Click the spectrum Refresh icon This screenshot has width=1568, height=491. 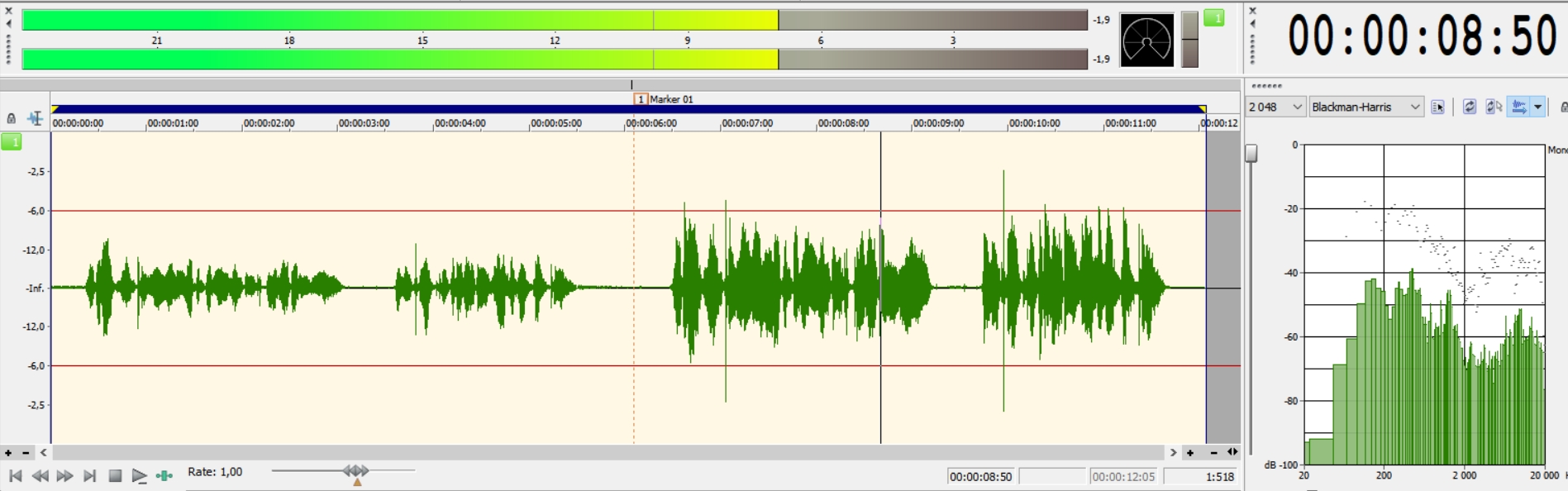pos(1469,107)
